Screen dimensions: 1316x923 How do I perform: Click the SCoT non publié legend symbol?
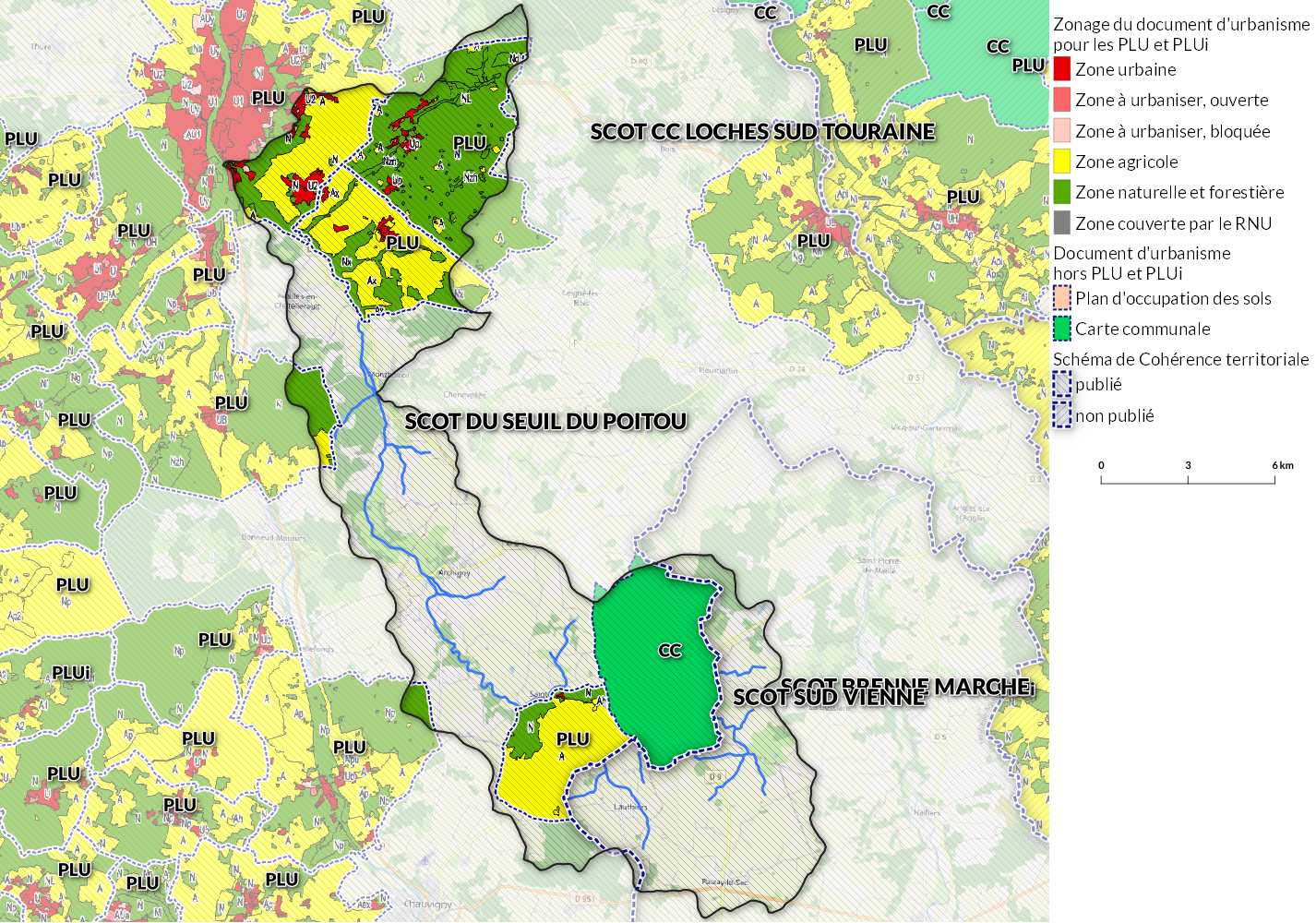coord(1062,415)
